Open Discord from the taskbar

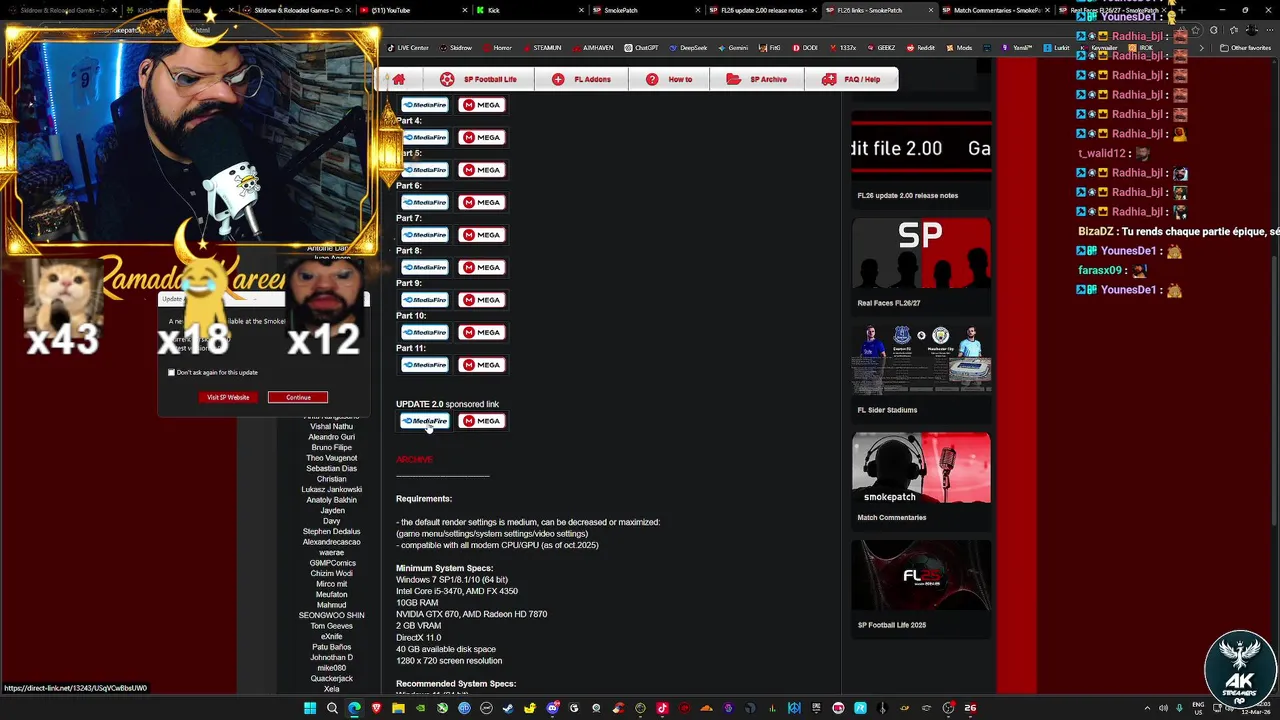point(552,708)
